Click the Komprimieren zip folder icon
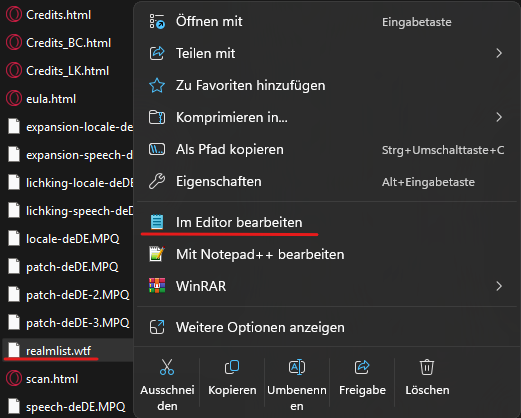 [157, 117]
